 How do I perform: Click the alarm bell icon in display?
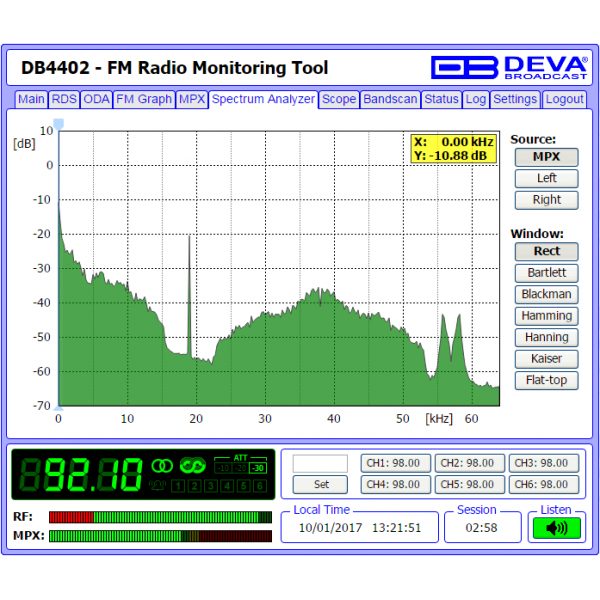coord(157,486)
